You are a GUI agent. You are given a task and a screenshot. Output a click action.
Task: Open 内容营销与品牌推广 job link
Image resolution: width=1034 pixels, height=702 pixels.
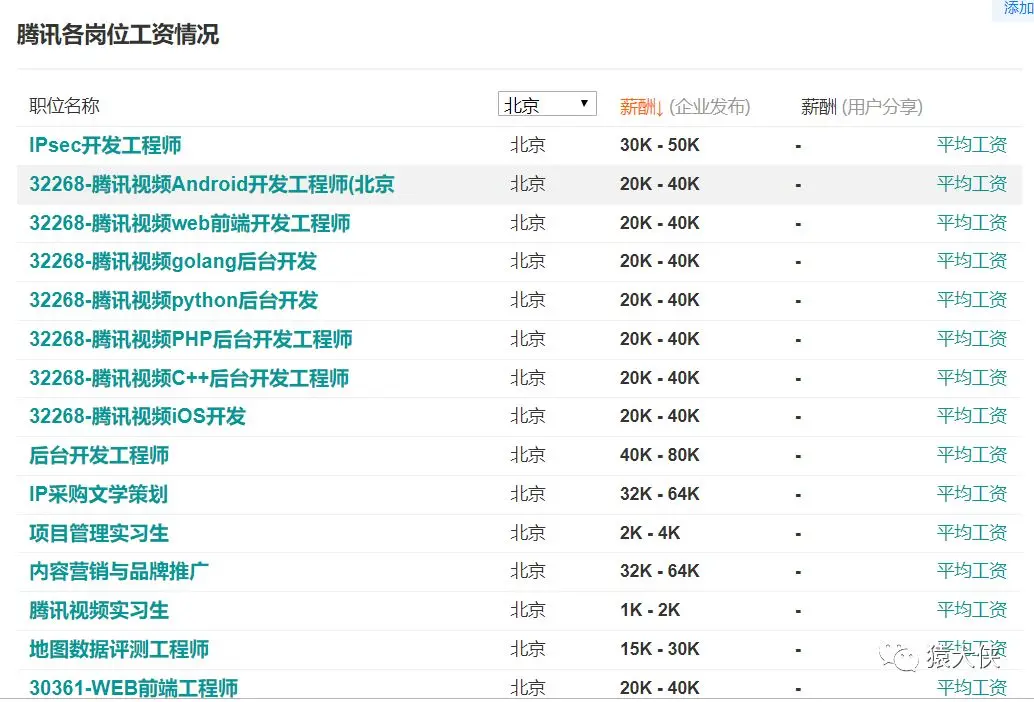[119, 571]
